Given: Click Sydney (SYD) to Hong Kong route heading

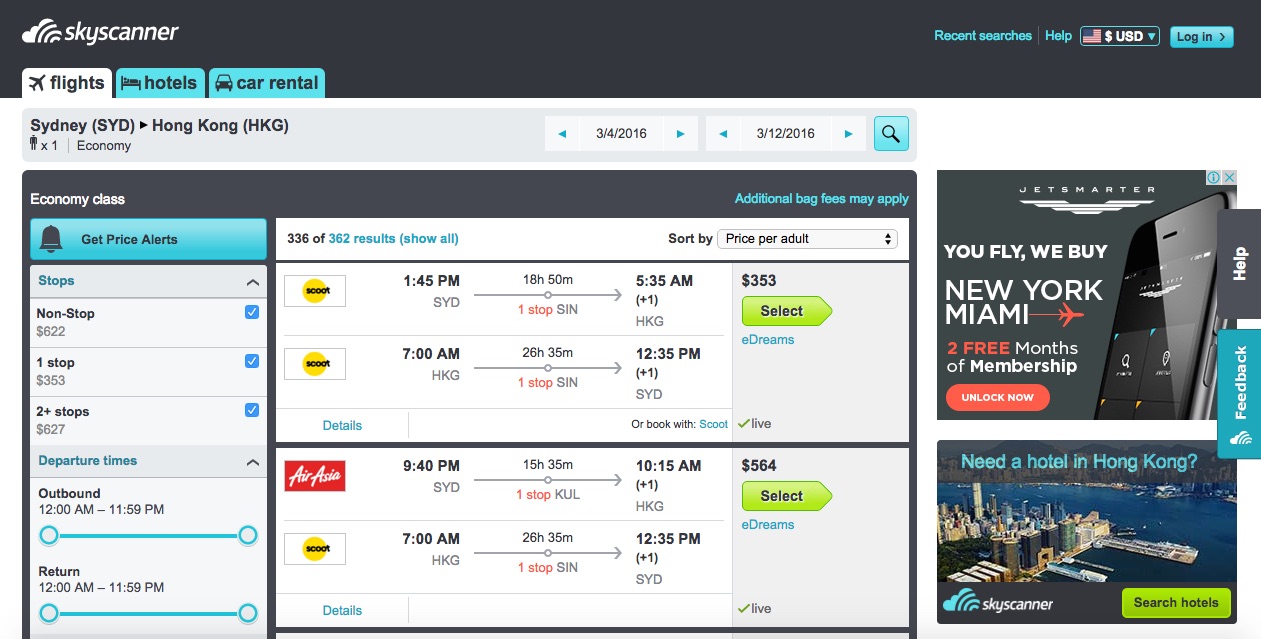Looking at the screenshot, I should click(159, 126).
